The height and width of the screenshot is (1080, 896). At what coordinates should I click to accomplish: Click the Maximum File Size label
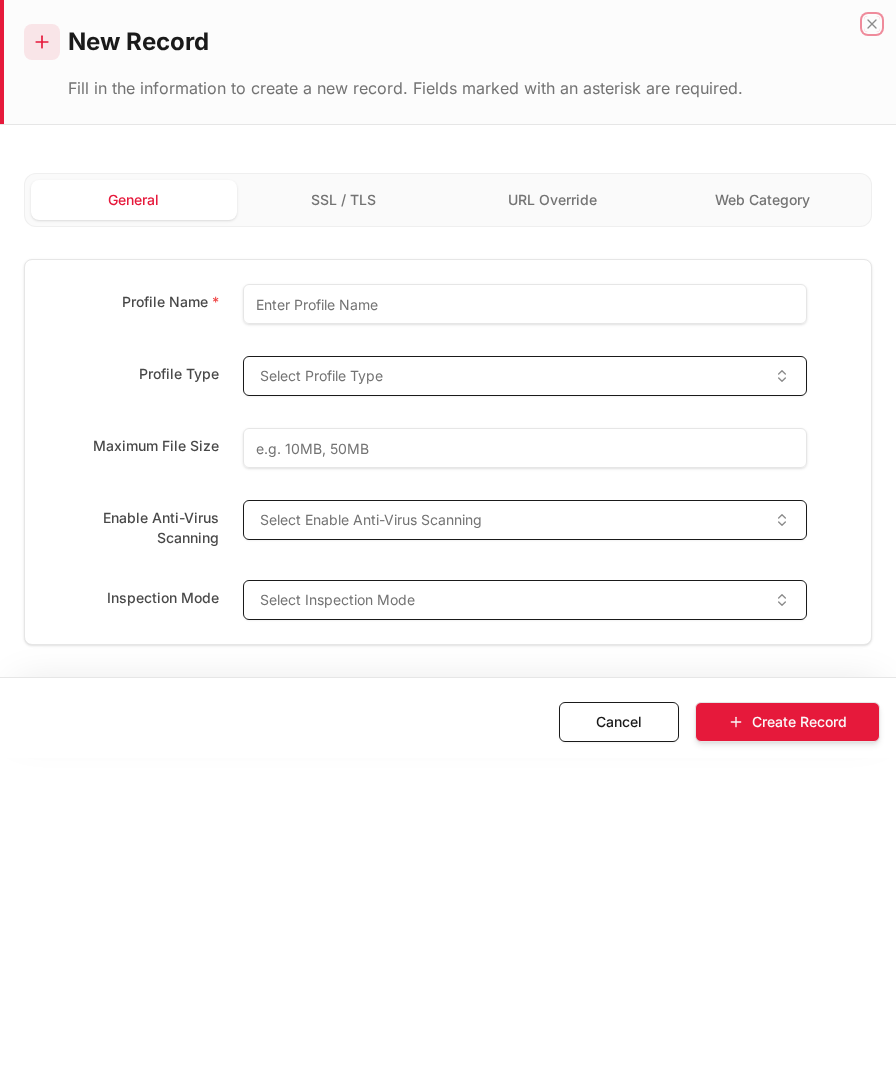156,446
